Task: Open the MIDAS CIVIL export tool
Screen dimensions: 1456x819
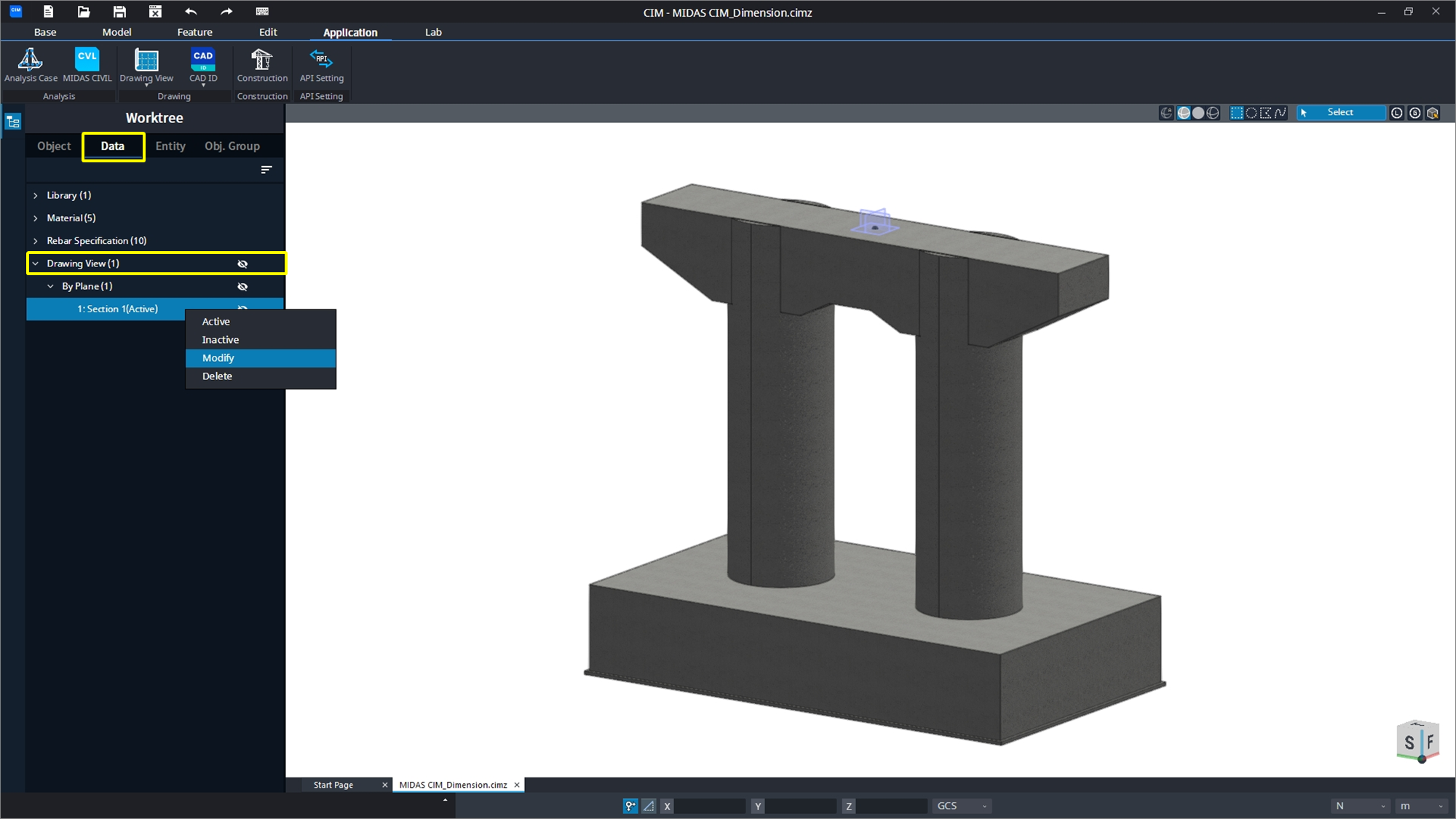Action: 87,64
